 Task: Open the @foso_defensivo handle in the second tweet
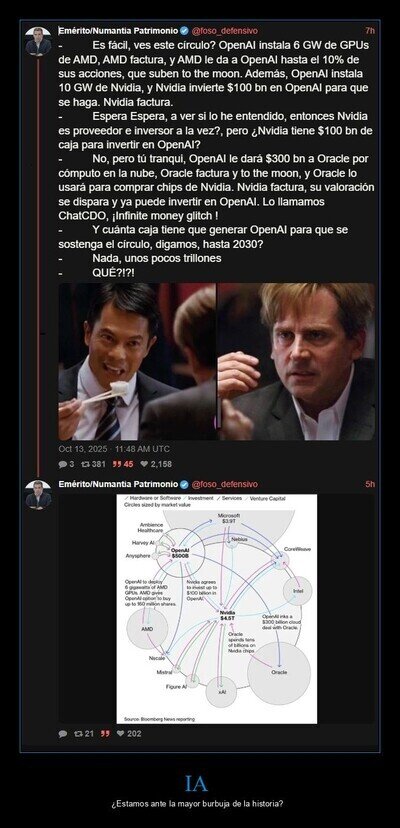point(224,484)
